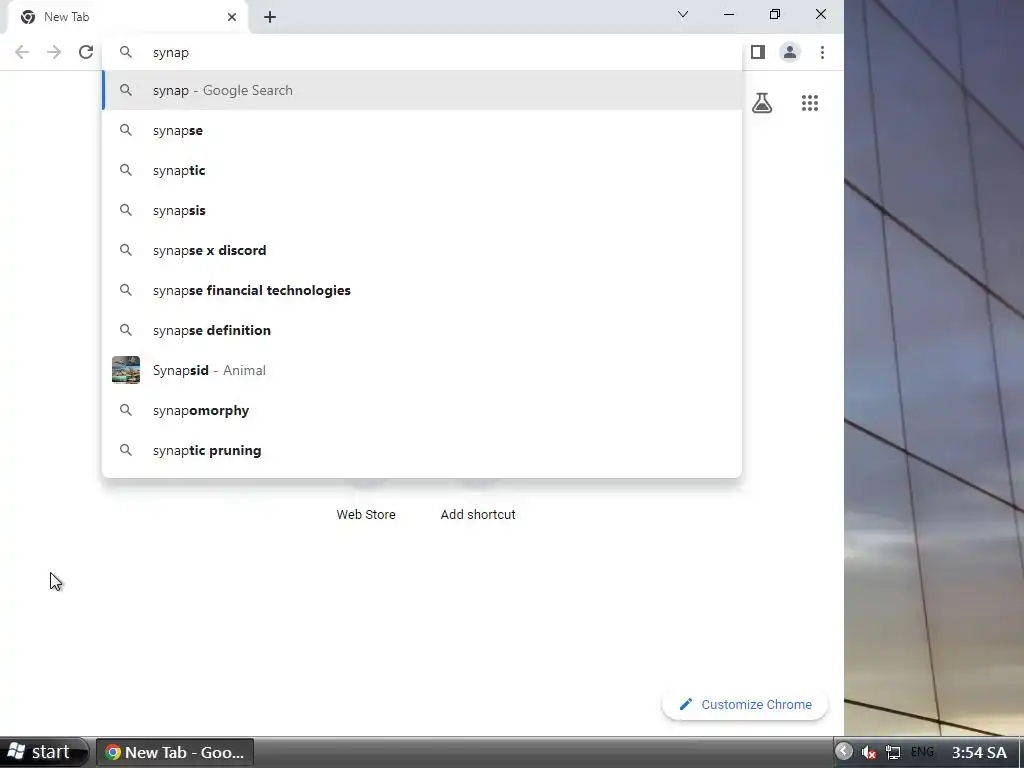Image resolution: width=1024 pixels, height=768 pixels.
Task: Open the profile avatar icon
Action: click(790, 52)
